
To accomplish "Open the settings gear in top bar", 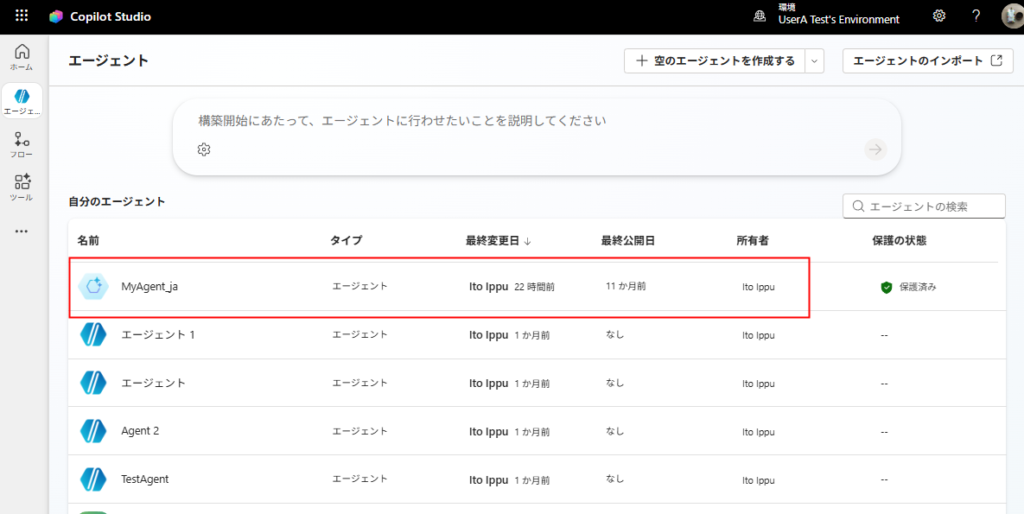I will [x=939, y=16].
